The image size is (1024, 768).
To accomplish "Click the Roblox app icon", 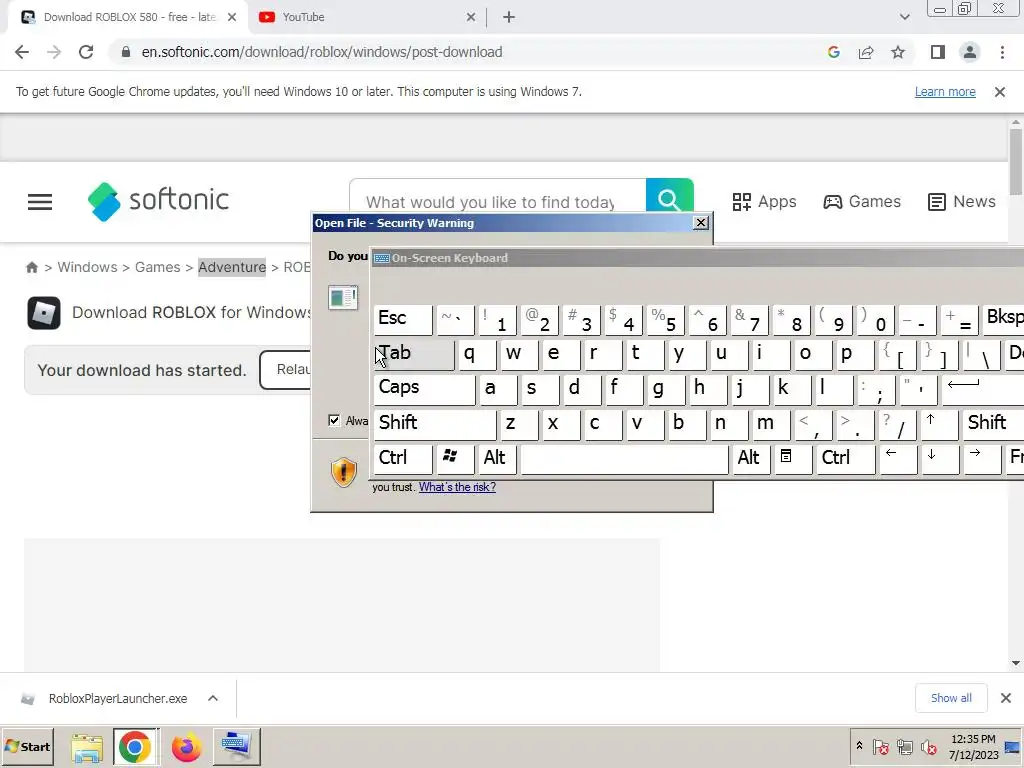I will (44, 313).
